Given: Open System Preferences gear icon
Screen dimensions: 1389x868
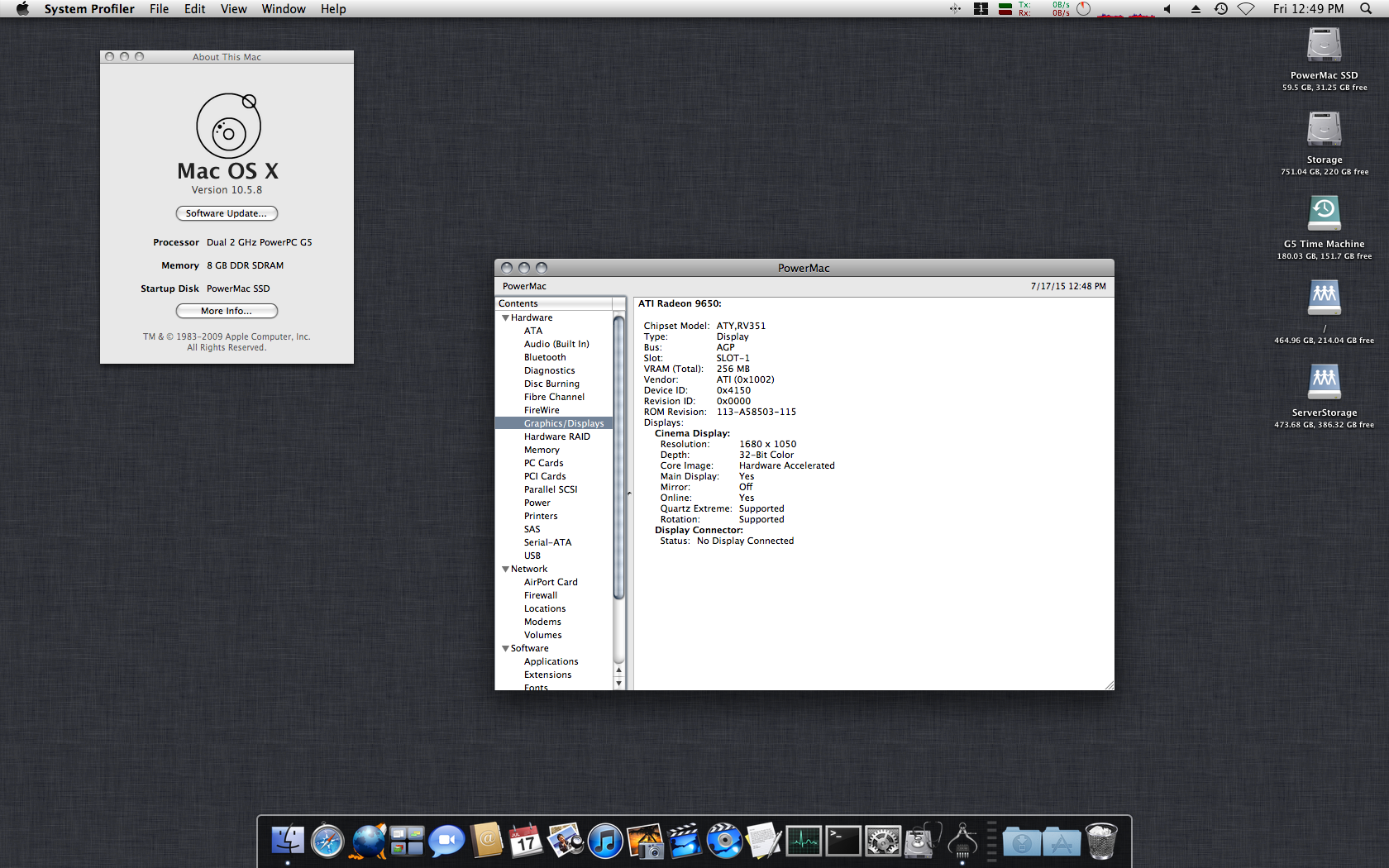Looking at the screenshot, I should [882, 842].
